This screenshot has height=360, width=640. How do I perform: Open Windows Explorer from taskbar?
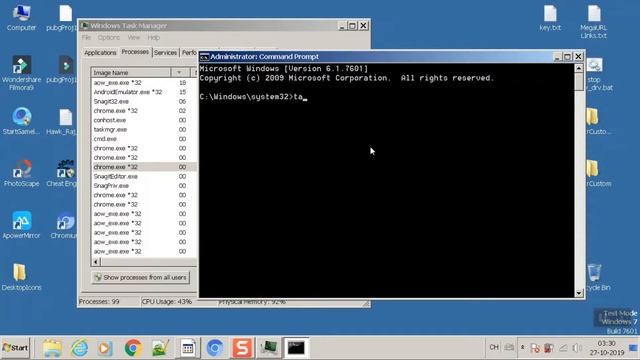(52, 348)
